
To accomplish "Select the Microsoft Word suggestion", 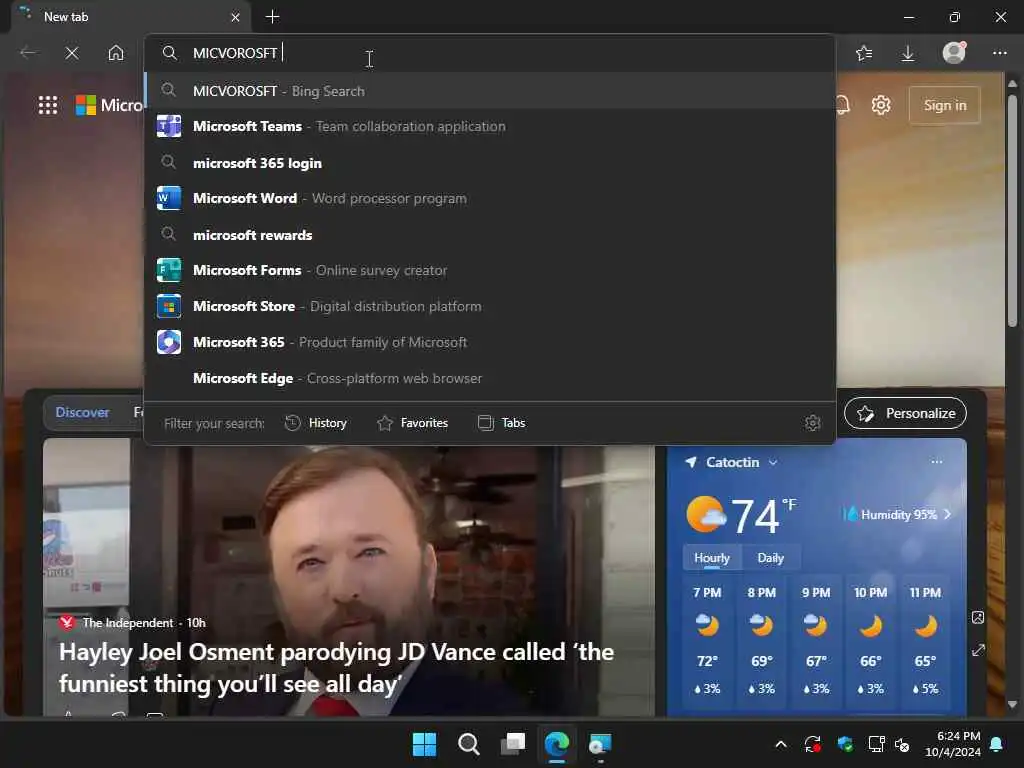I will [490, 198].
